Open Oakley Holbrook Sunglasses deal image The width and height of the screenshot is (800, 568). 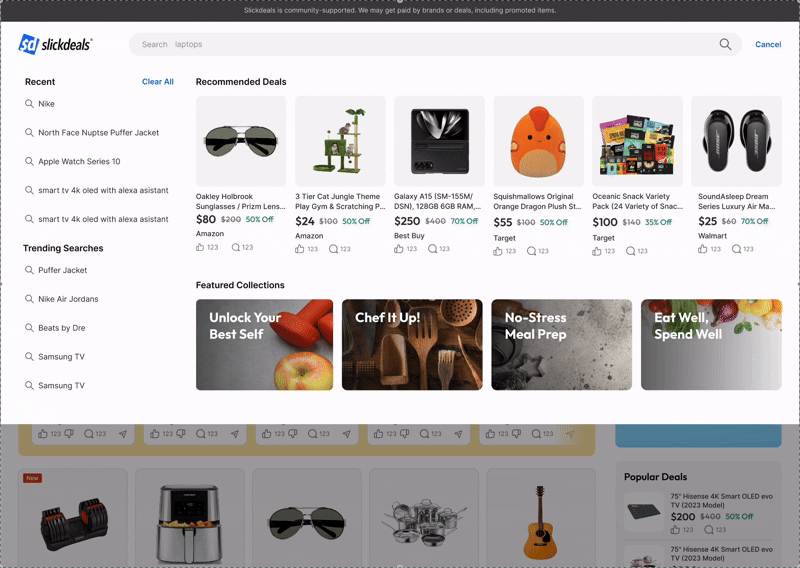(x=241, y=141)
